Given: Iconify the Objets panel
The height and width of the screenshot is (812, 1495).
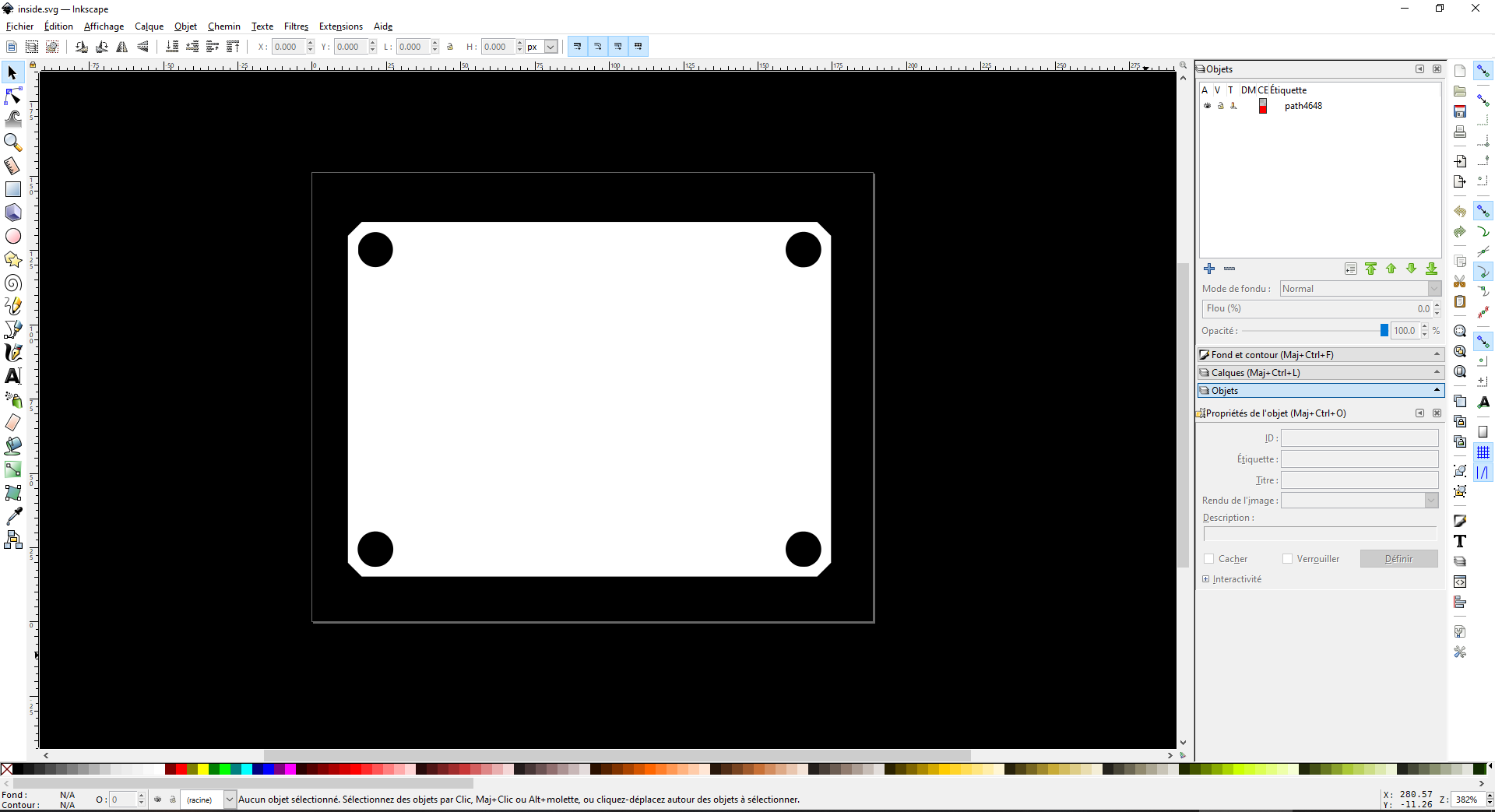Looking at the screenshot, I should (x=1419, y=69).
